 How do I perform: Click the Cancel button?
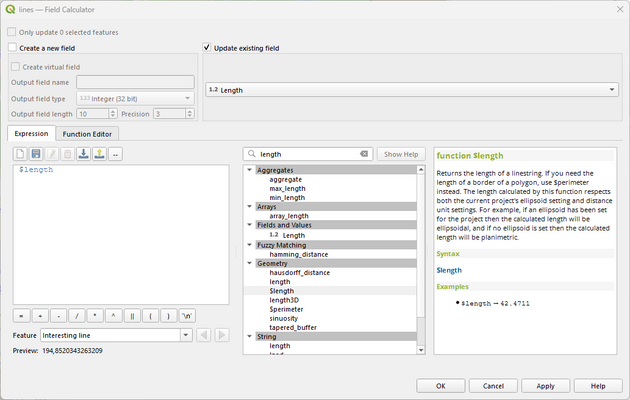(x=493, y=386)
